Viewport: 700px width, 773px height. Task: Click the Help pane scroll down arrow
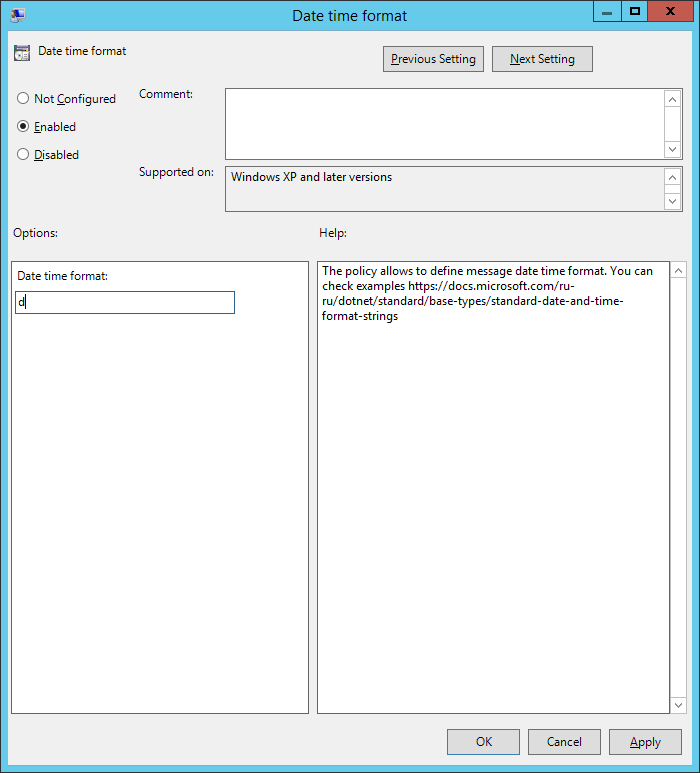tap(678, 704)
